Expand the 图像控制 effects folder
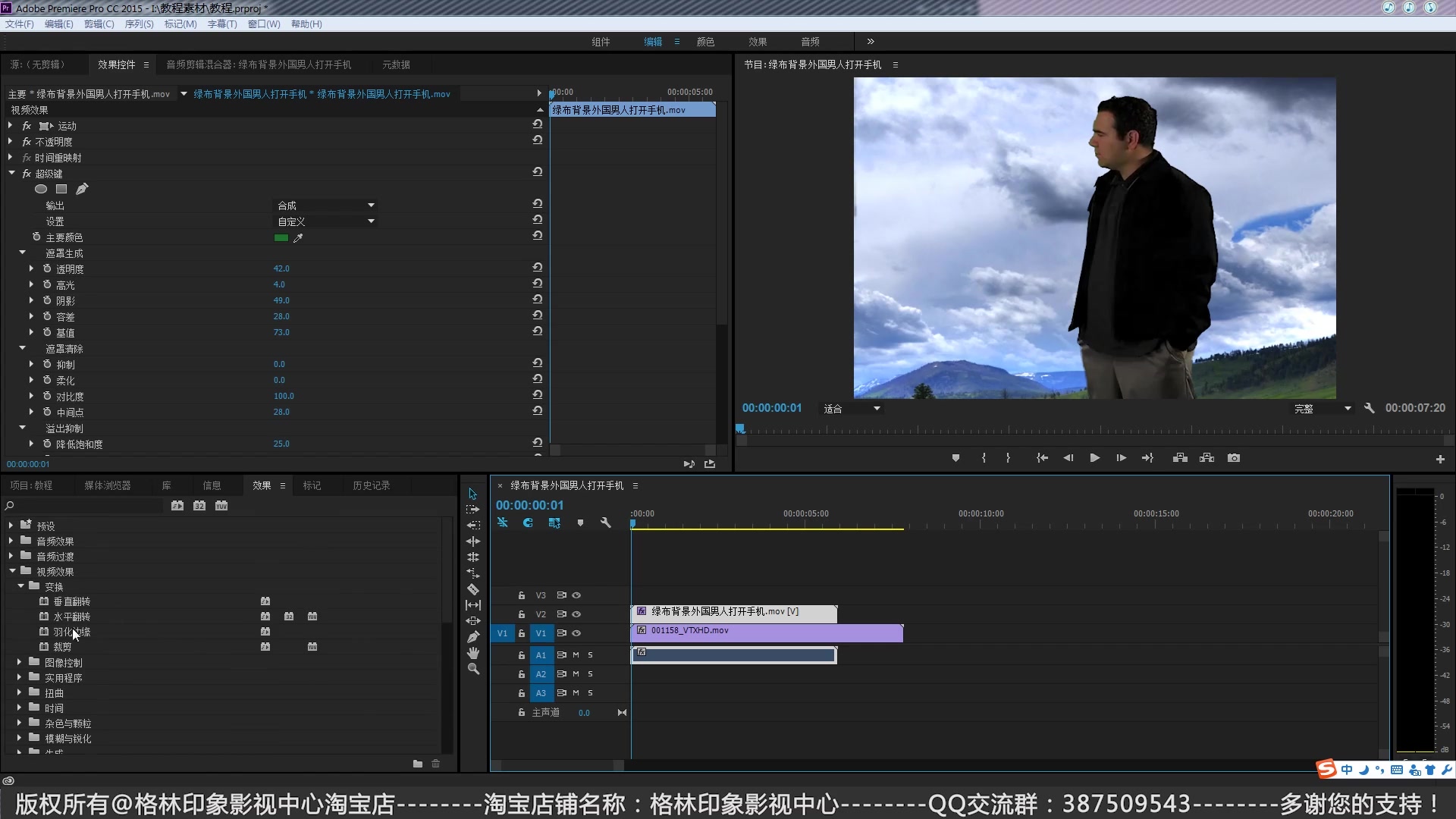The image size is (1456, 819). pos(20,663)
